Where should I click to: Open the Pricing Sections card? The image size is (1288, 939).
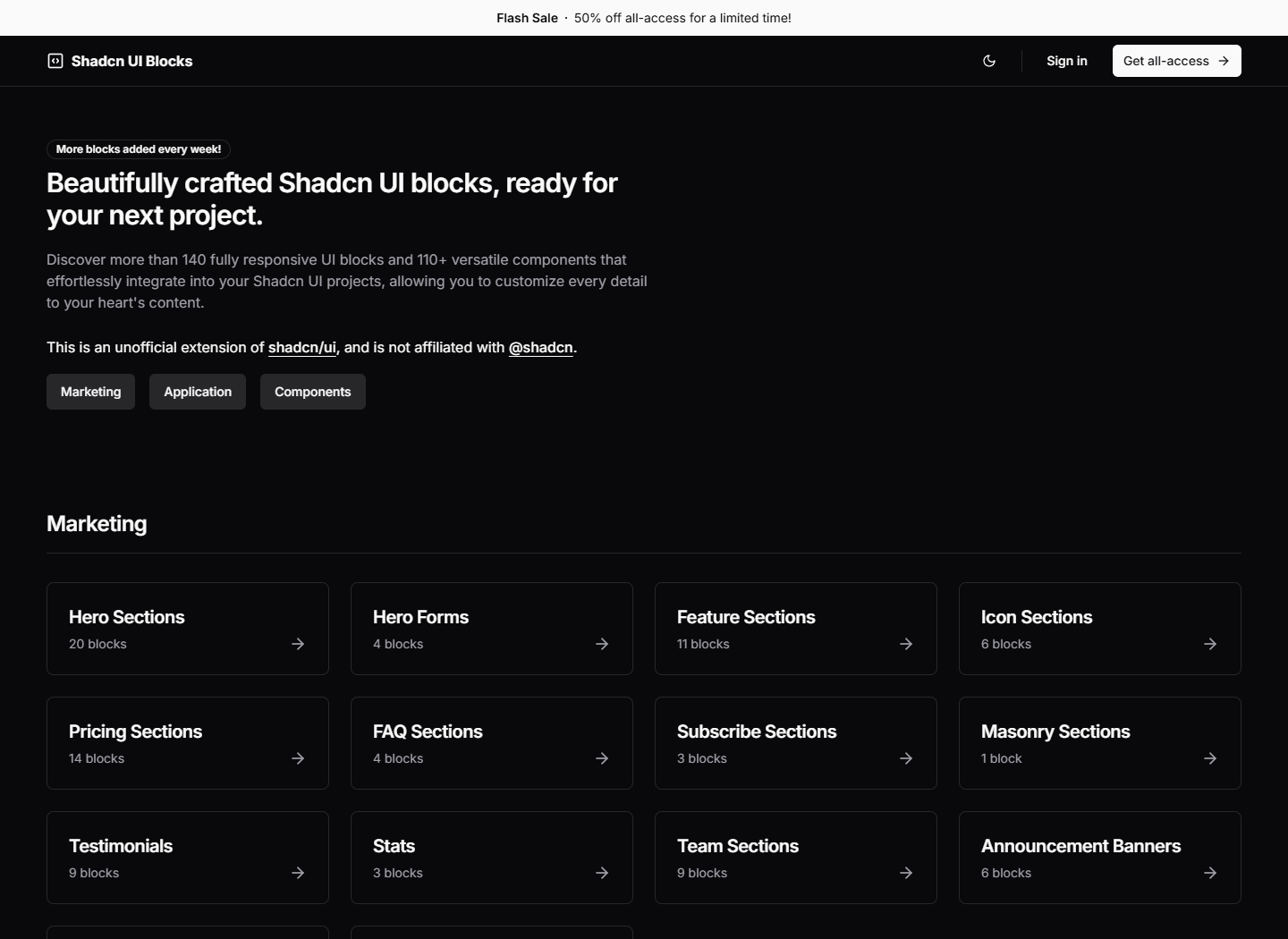click(x=188, y=743)
